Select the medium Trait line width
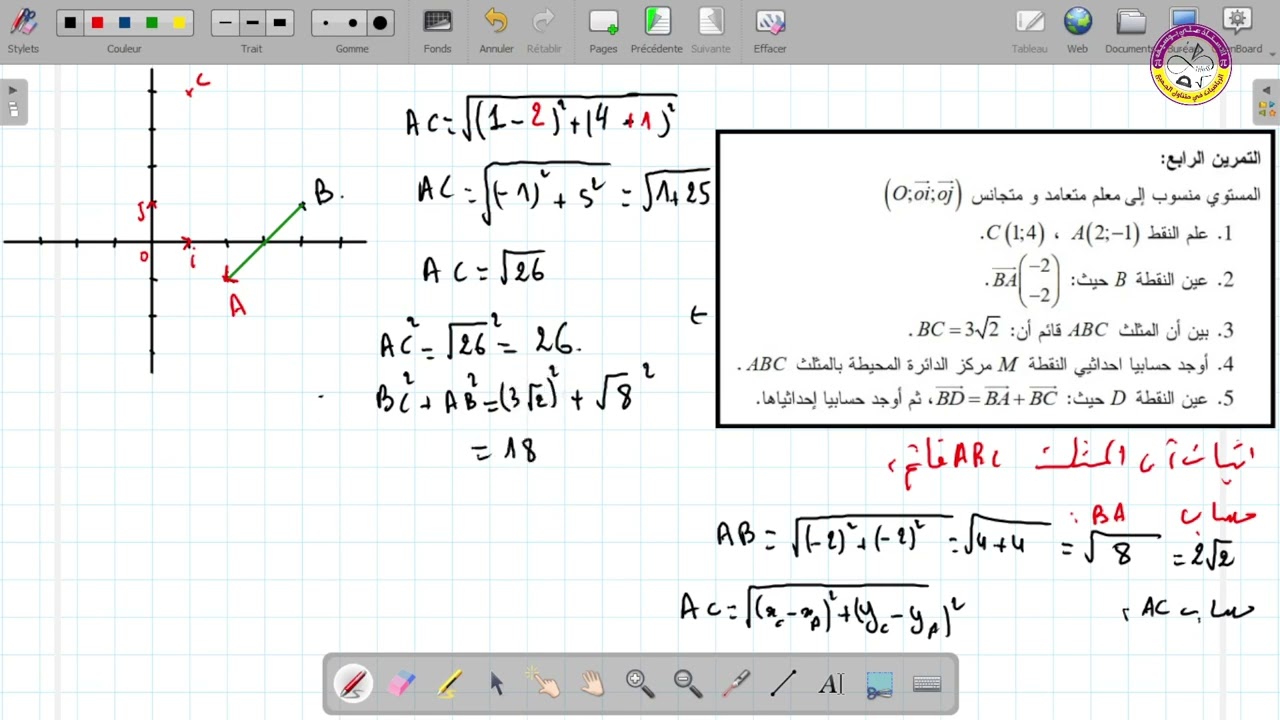 coord(252,23)
